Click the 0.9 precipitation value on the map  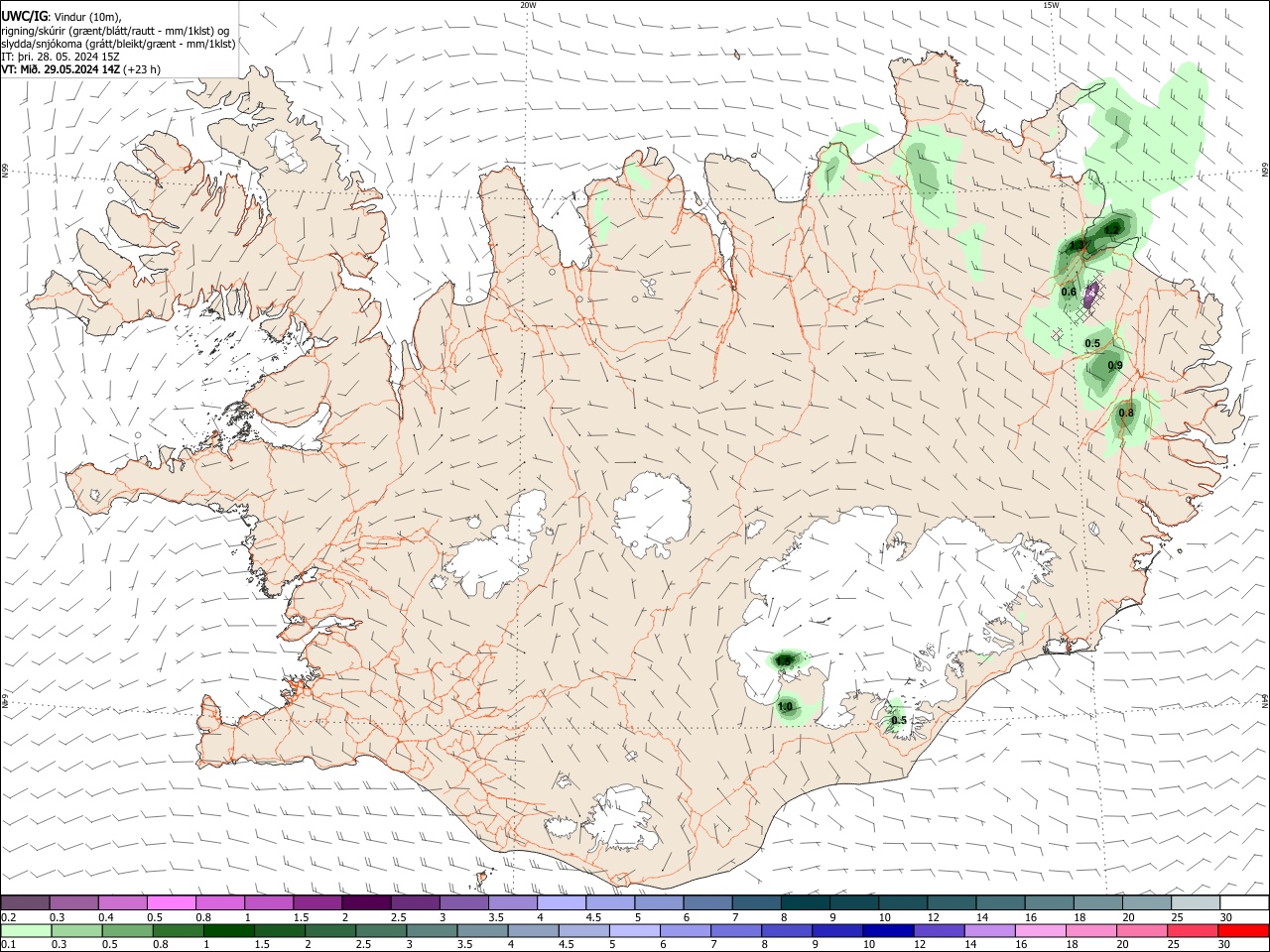tap(1115, 366)
